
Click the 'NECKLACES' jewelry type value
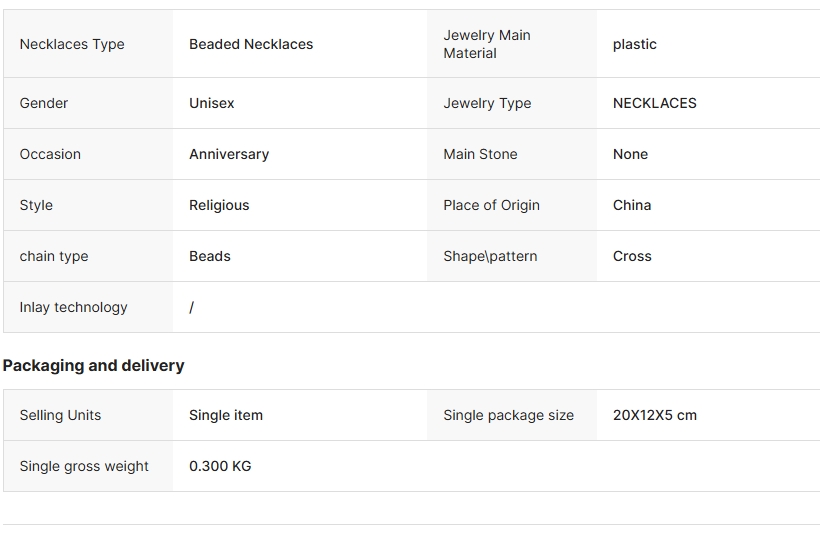(655, 103)
